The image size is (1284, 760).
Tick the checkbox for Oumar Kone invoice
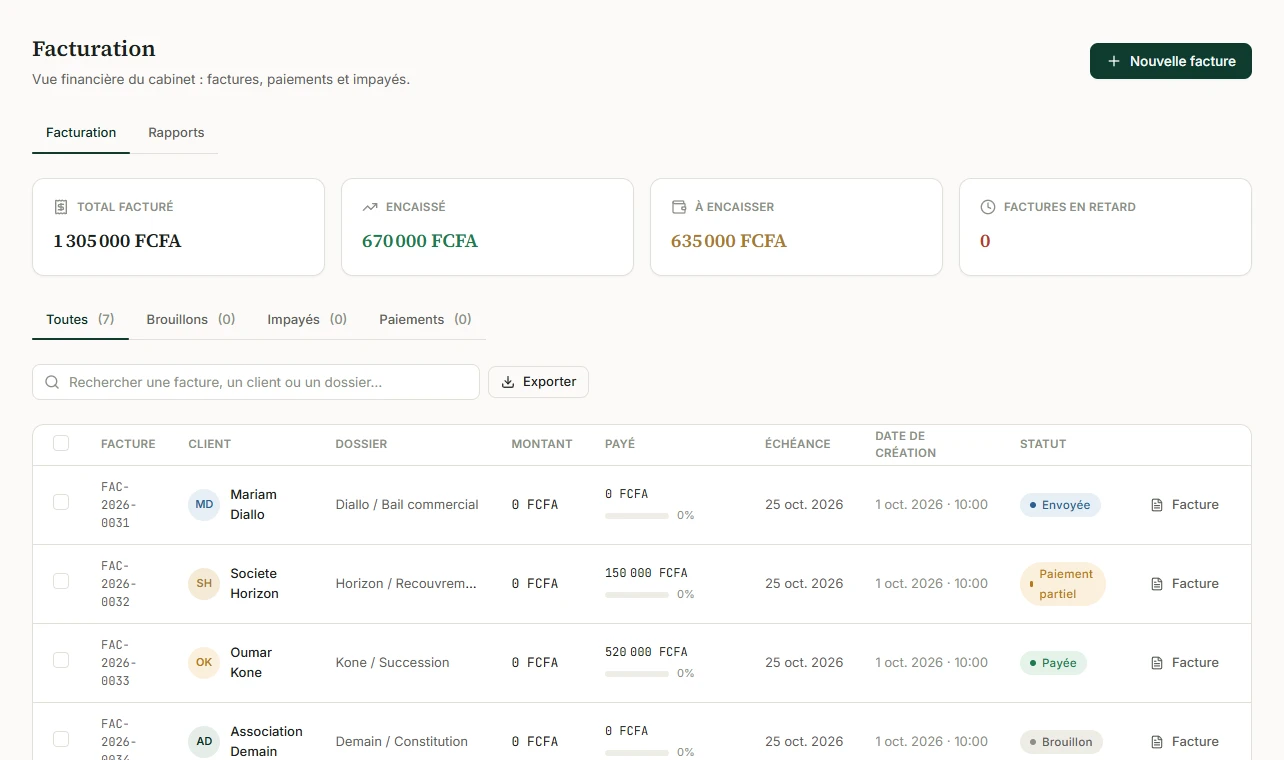click(x=61, y=660)
